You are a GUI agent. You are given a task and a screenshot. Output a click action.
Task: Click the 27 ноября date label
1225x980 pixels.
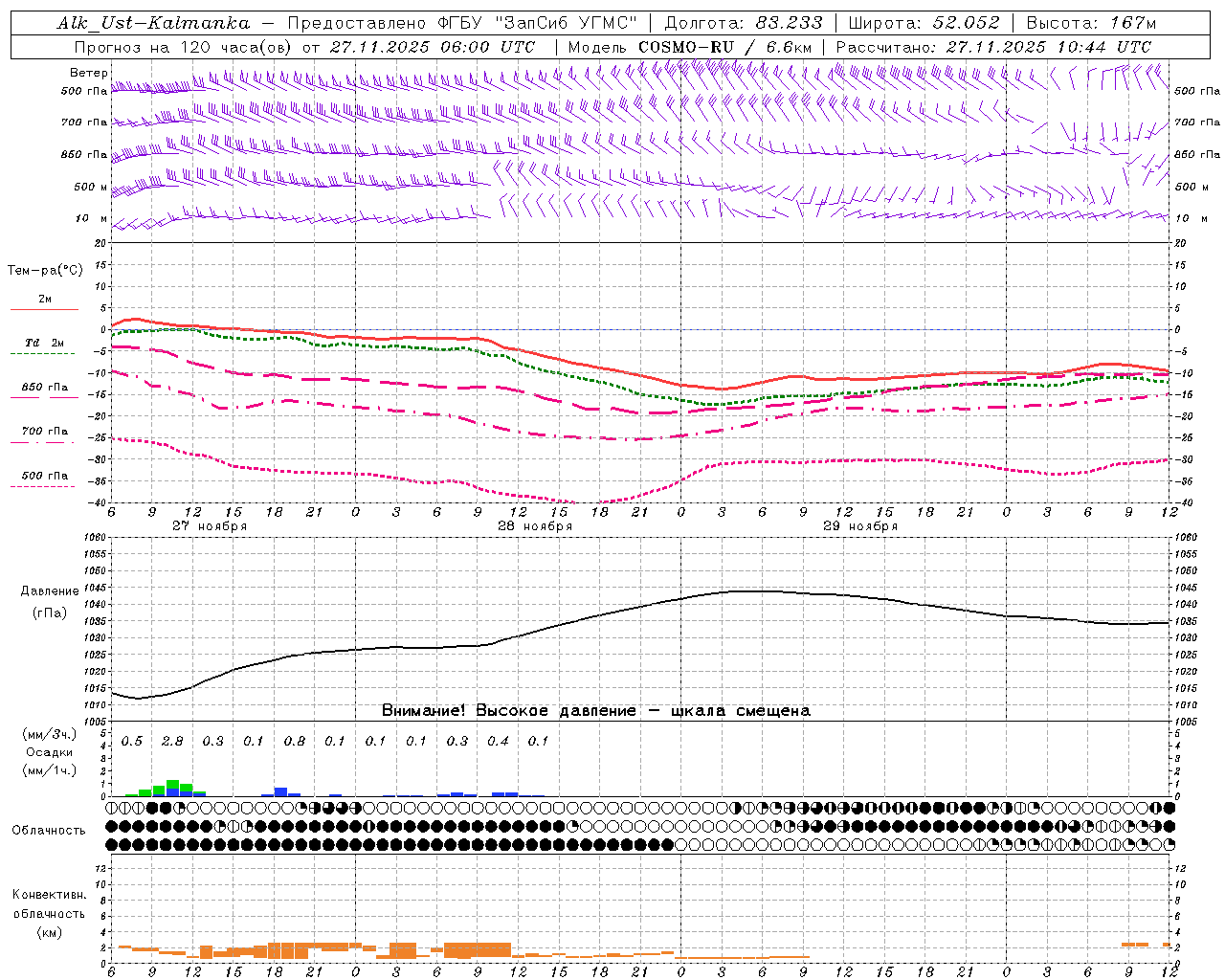(x=210, y=526)
